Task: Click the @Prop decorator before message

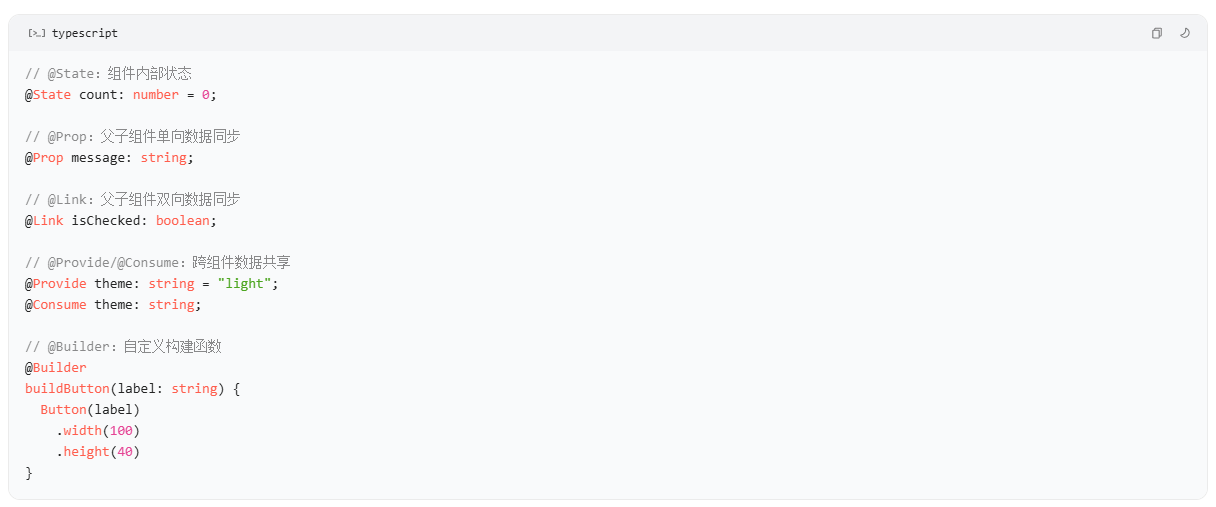Action: pos(44,158)
